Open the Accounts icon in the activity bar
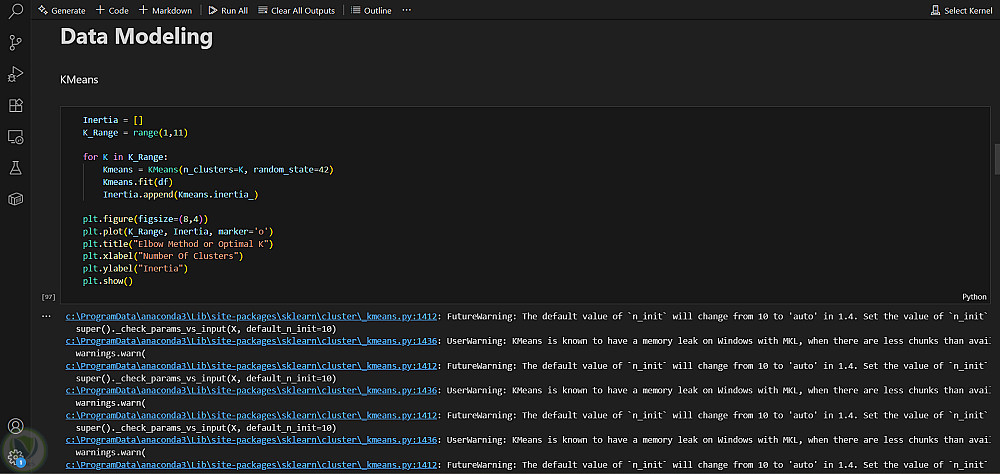Viewport: 1000px width, 474px height. (15, 427)
